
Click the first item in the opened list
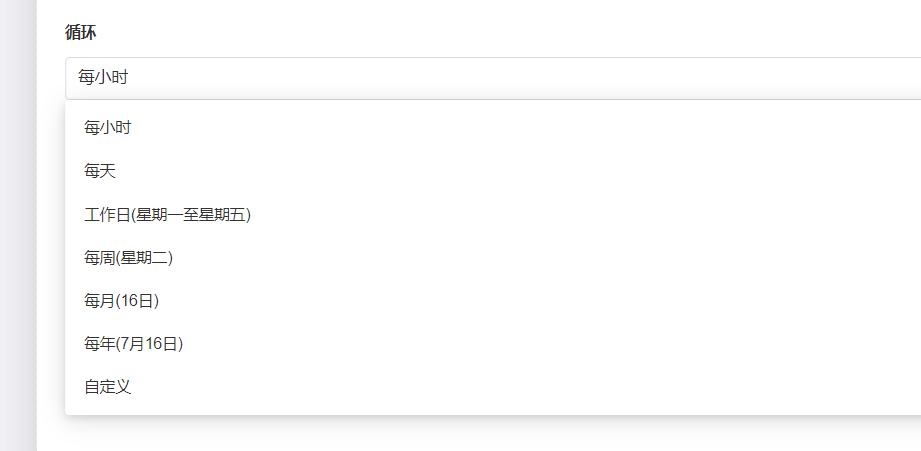tap(108, 128)
